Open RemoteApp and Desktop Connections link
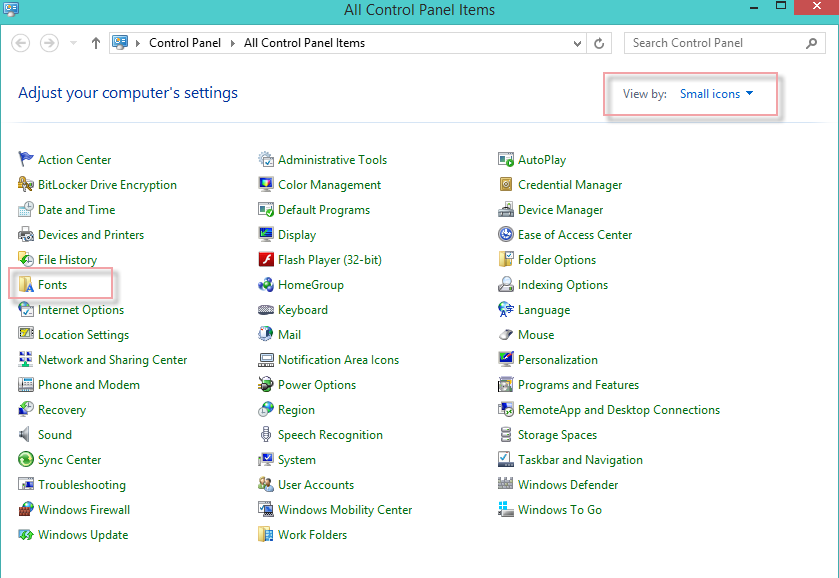Screen dimensions: 839x578 pos(619,410)
